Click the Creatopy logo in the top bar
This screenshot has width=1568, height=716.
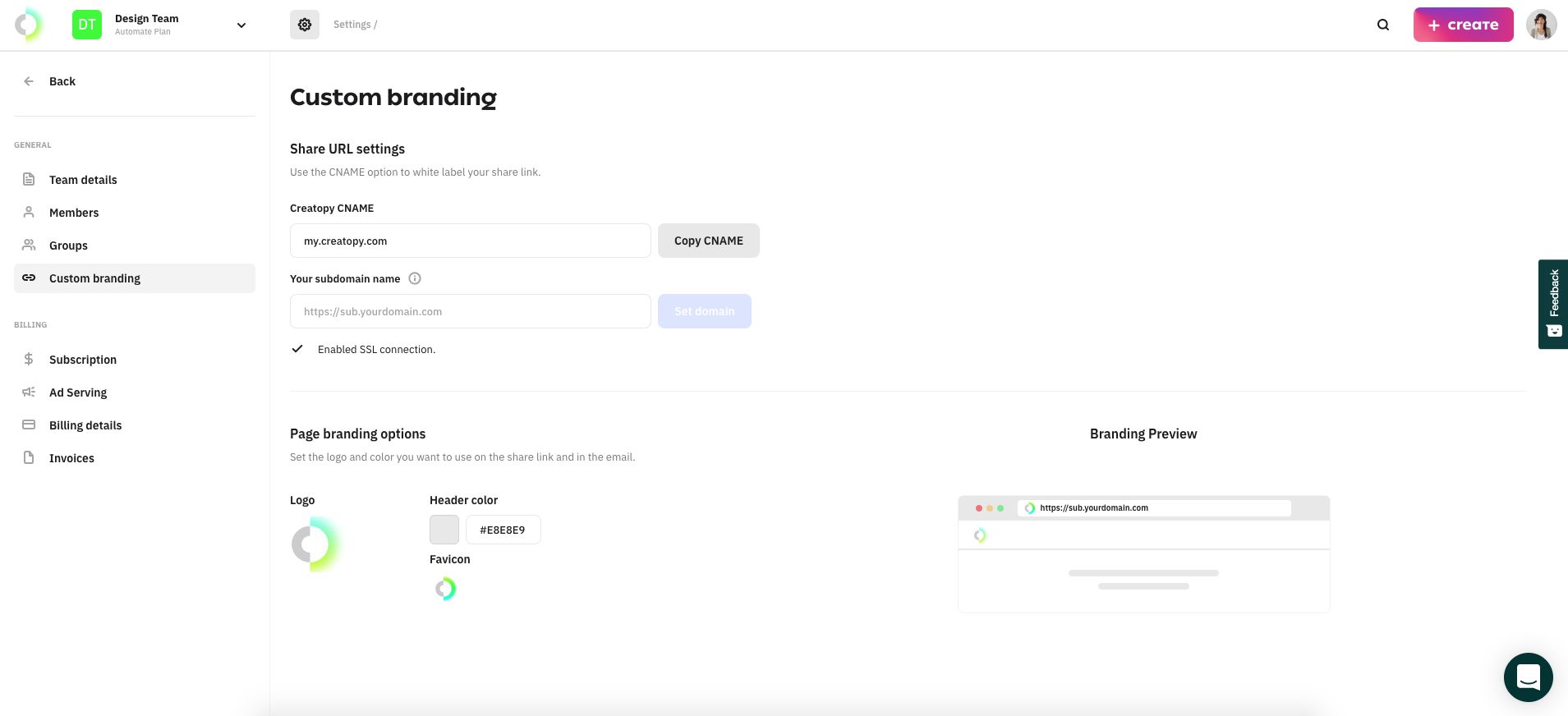click(x=29, y=25)
